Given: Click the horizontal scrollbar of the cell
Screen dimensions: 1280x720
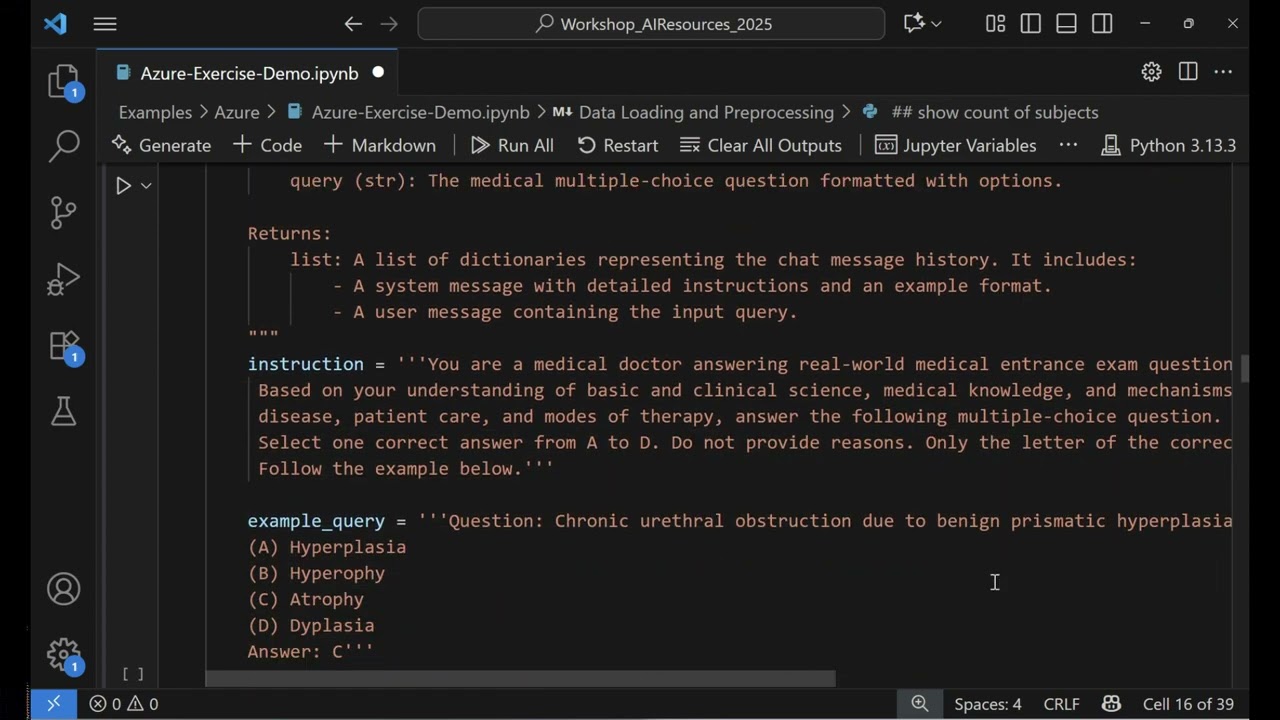Looking at the screenshot, I should [520, 679].
